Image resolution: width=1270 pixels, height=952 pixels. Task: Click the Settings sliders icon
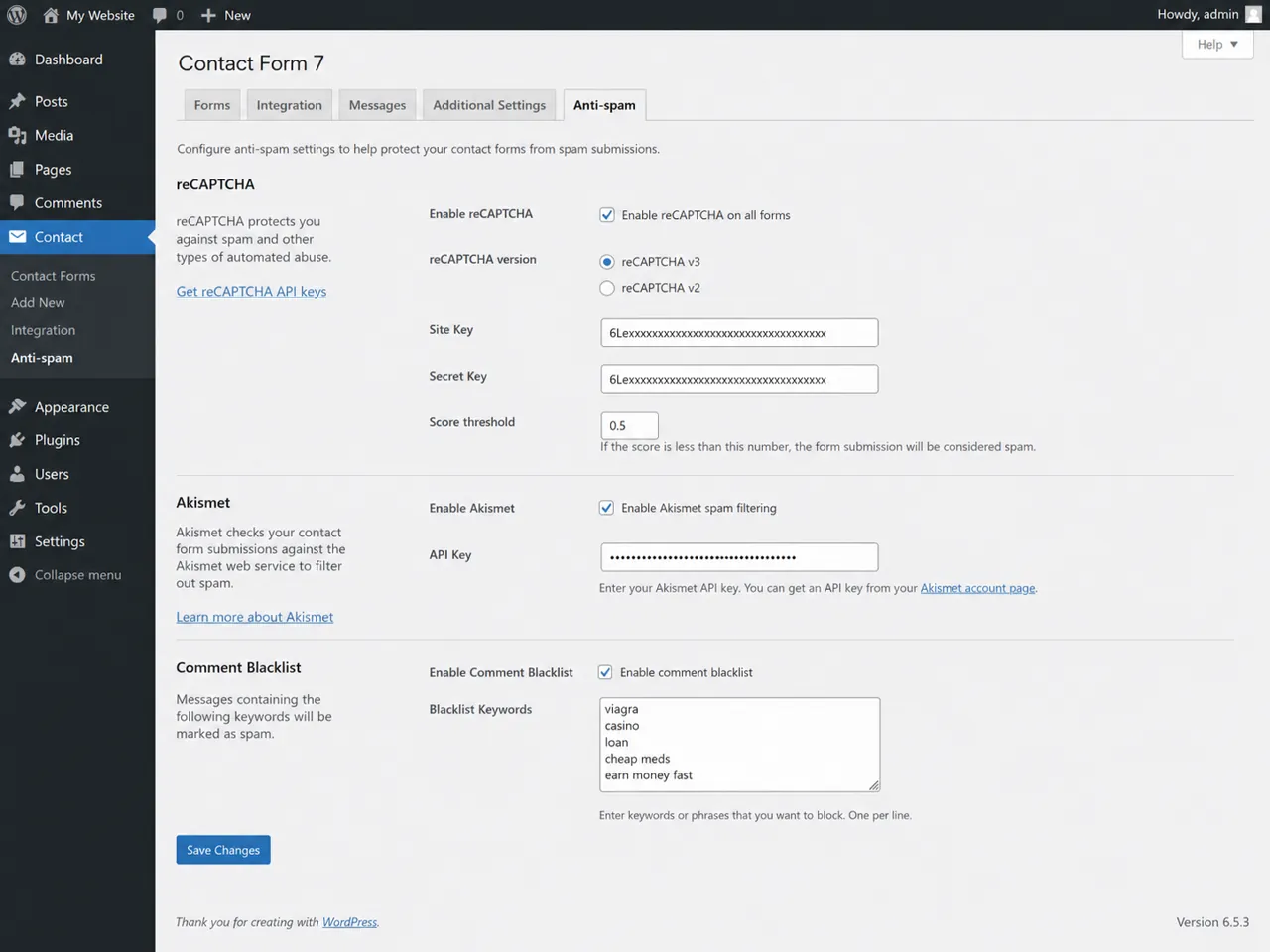pyautogui.click(x=17, y=541)
